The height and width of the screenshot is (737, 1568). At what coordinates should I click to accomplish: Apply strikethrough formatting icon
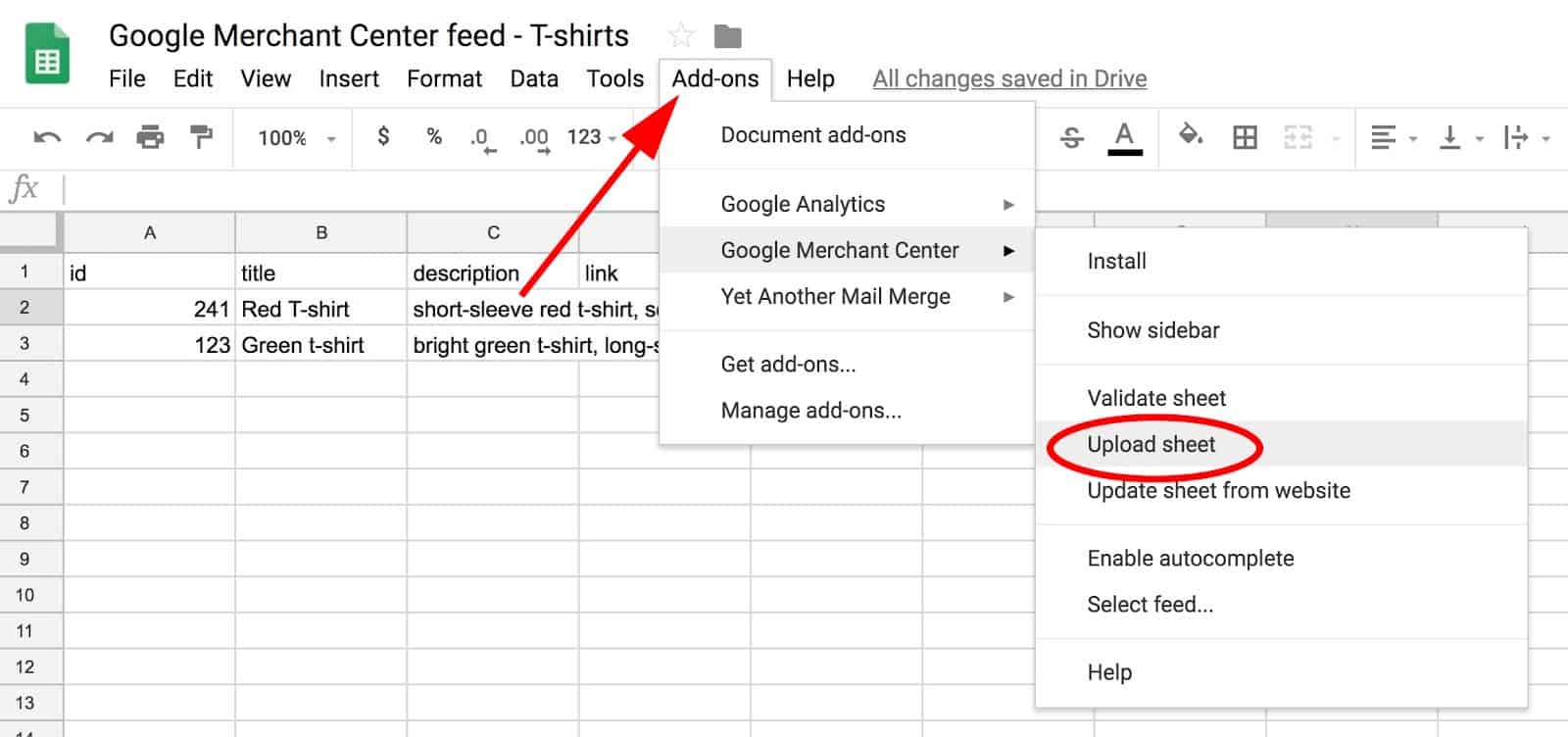point(1071,137)
